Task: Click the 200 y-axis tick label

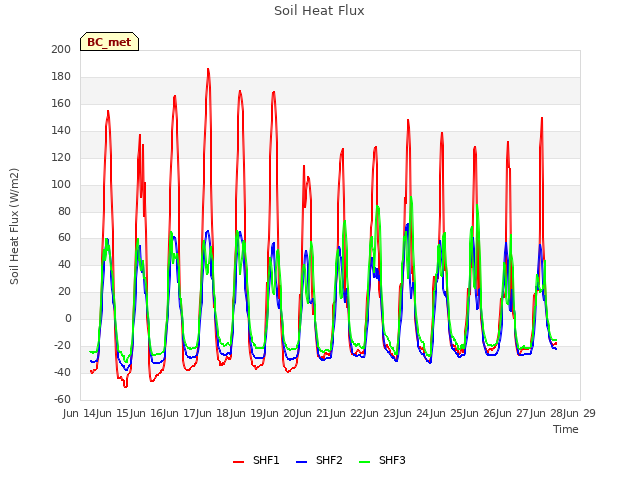Action: click(61, 49)
